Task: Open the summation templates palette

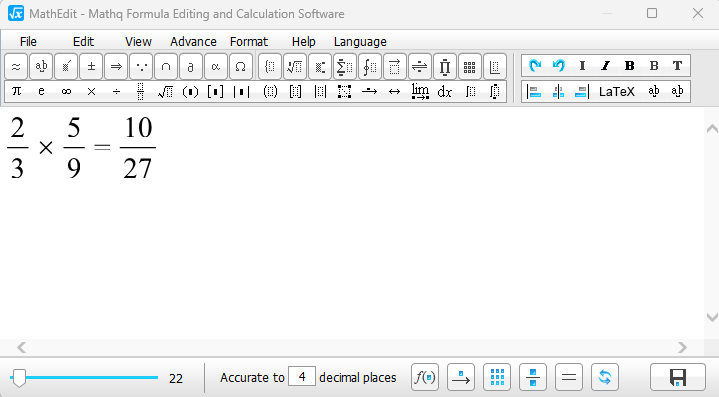Action: [x=345, y=66]
